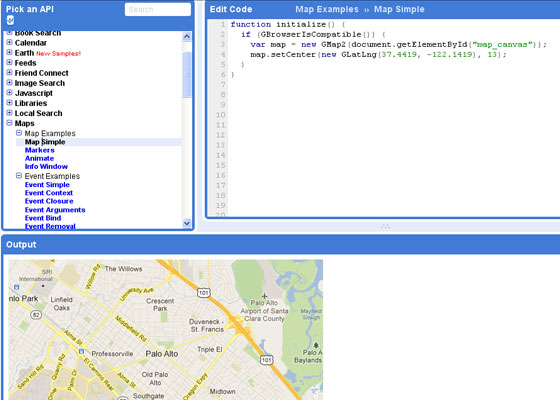
Task: Click the Crescent Park label on map
Action: coord(160,305)
